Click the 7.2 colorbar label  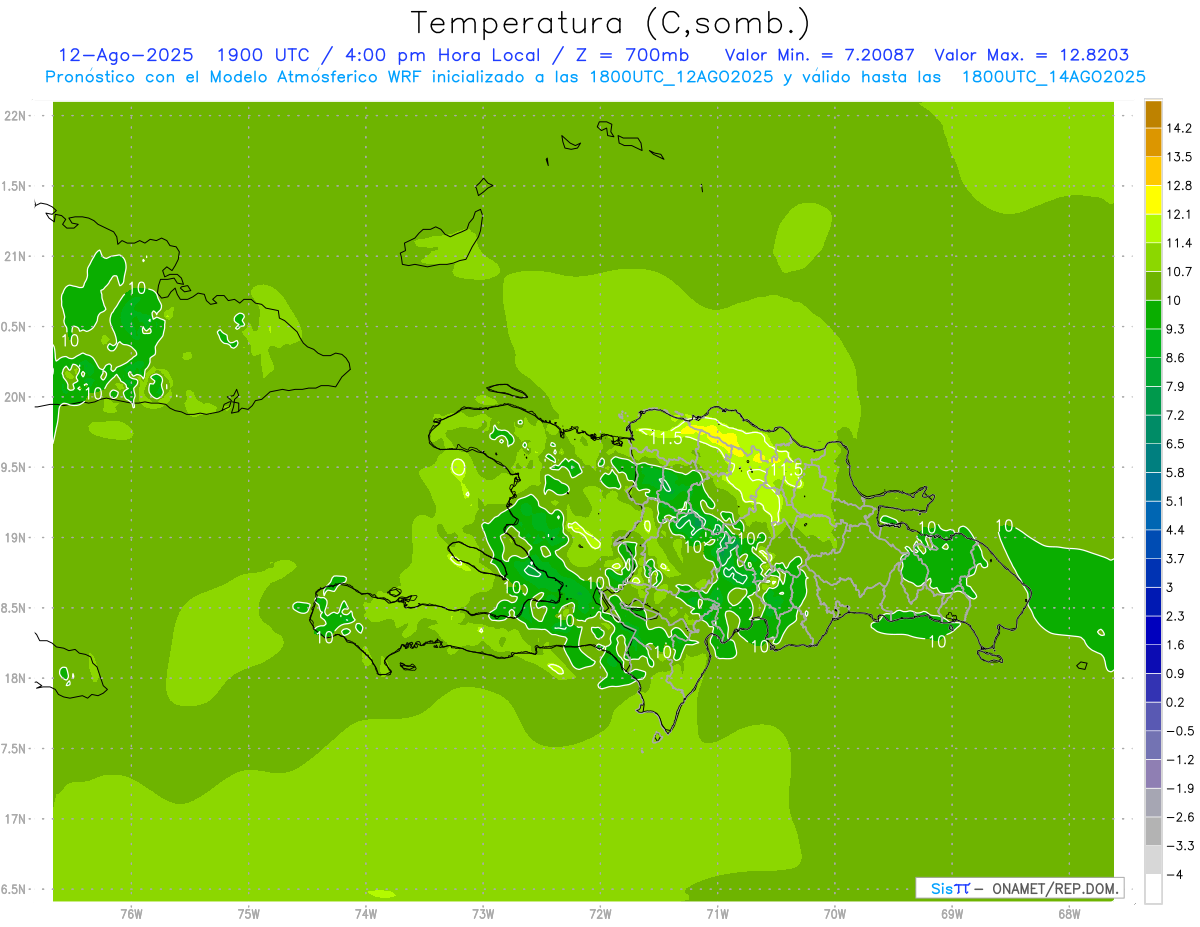click(x=1176, y=415)
